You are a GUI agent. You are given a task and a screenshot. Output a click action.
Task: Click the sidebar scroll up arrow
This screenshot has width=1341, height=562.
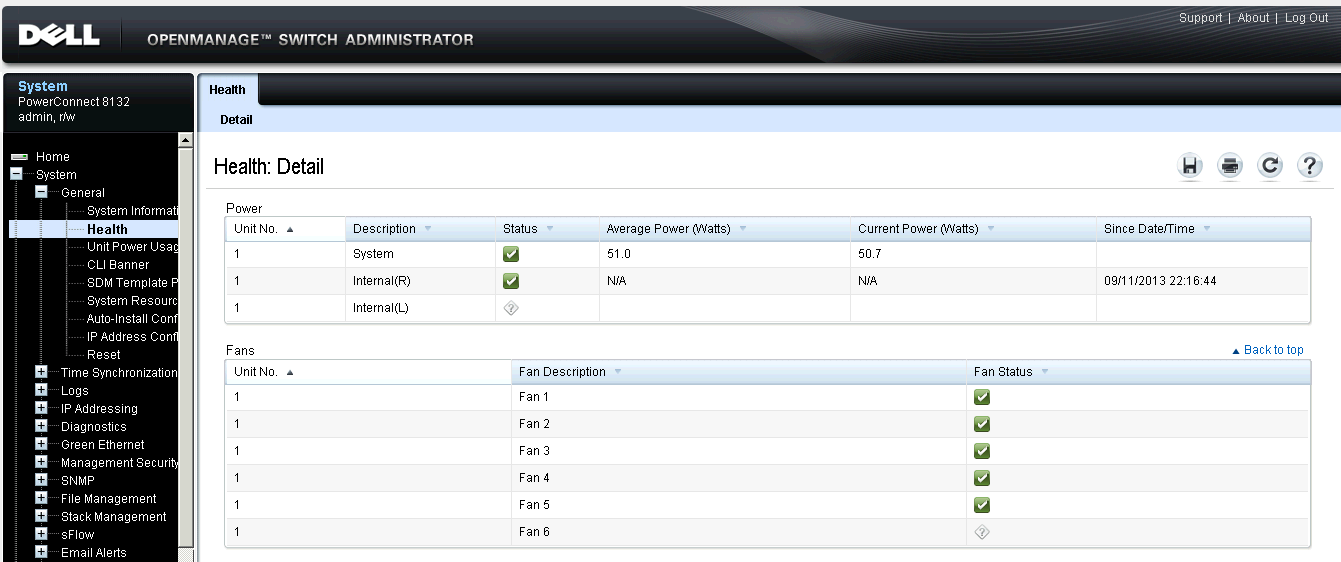pyautogui.click(x=185, y=141)
